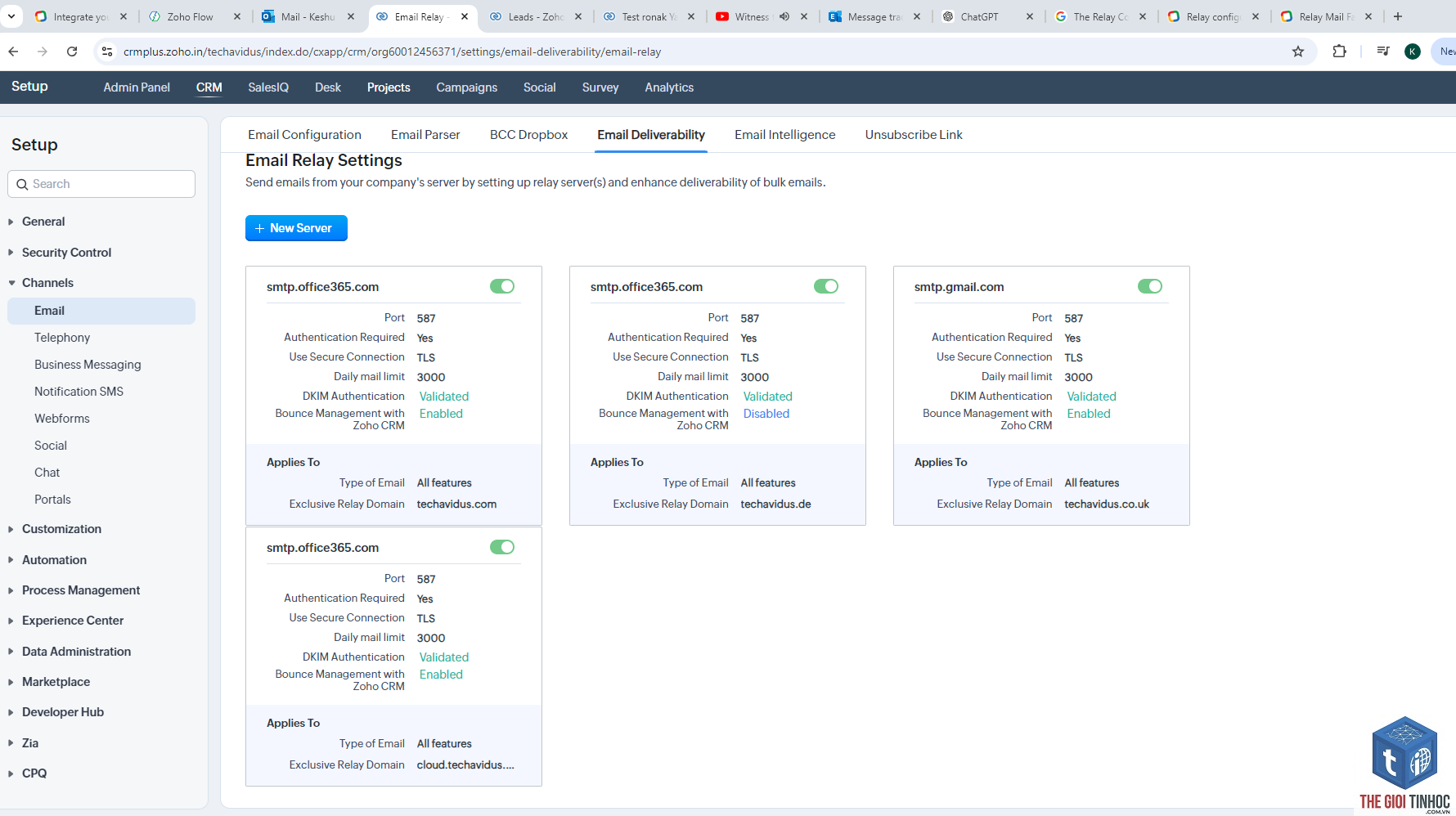Open media controls icon in toolbar
The image size is (1456, 816).
[1383, 52]
